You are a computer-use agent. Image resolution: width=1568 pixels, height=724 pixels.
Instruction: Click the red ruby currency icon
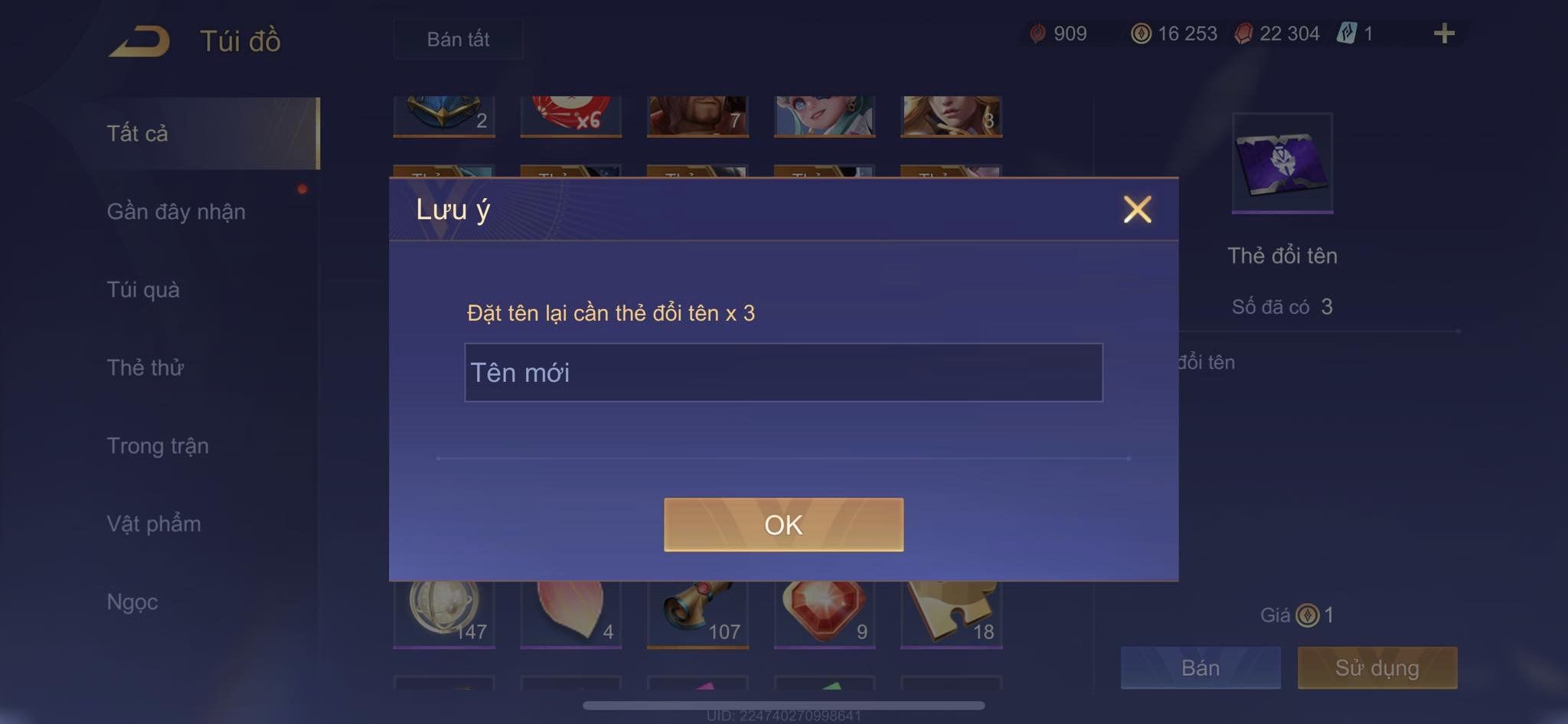1243,34
